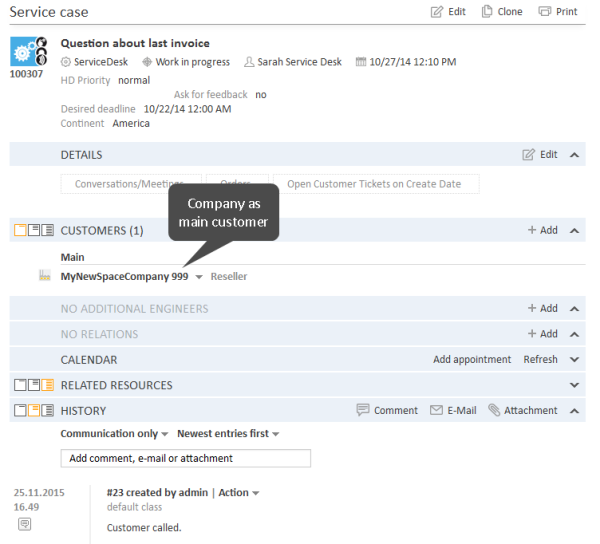The height and width of the screenshot is (544, 600).
Task: Click the comment icon under 25.11.2015 entry
Action: [24, 524]
